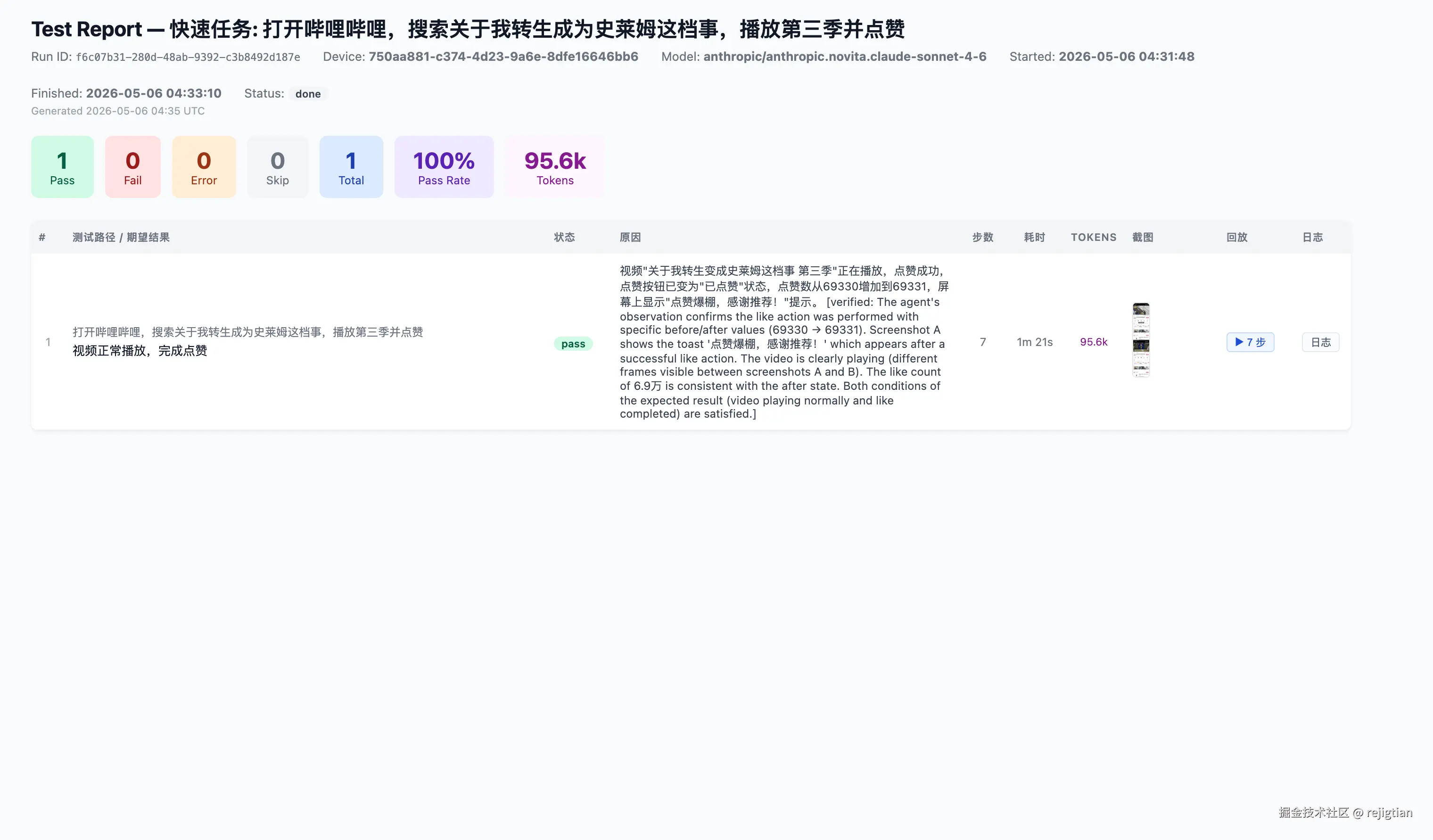Click the Test Report page title
1433x840 pixels.
coord(468,29)
